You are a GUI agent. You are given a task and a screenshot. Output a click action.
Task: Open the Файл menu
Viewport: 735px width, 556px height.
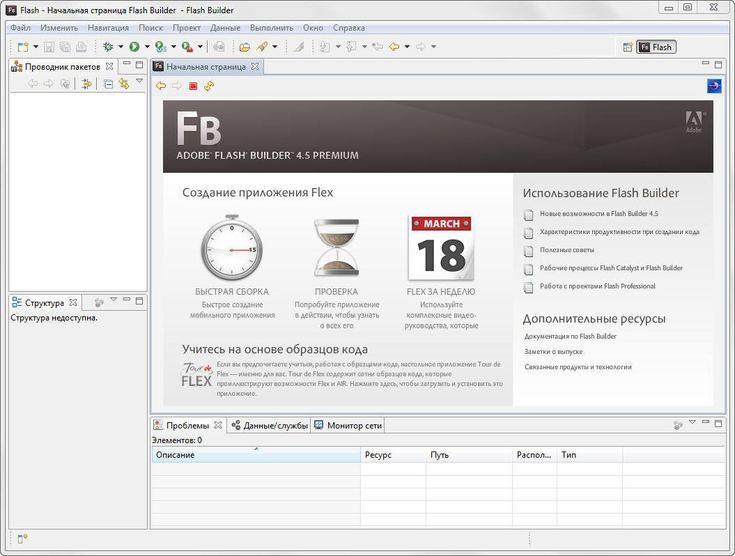click(21, 28)
